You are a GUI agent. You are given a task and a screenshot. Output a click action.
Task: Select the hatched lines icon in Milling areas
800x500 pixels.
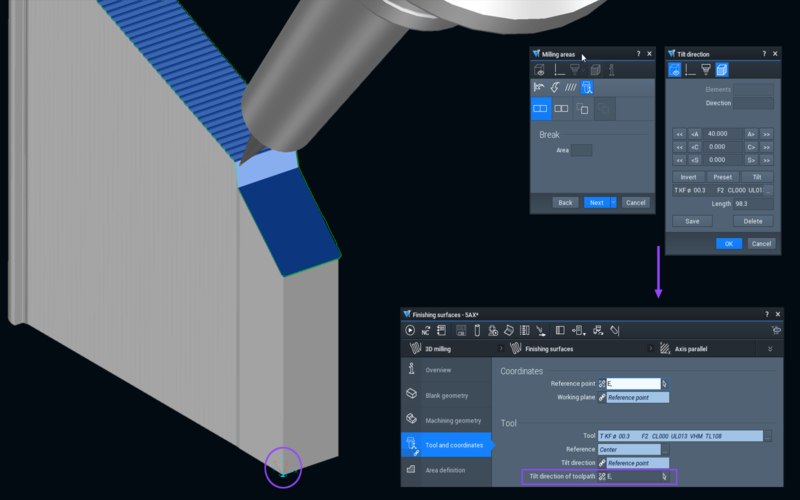tap(570, 87)
